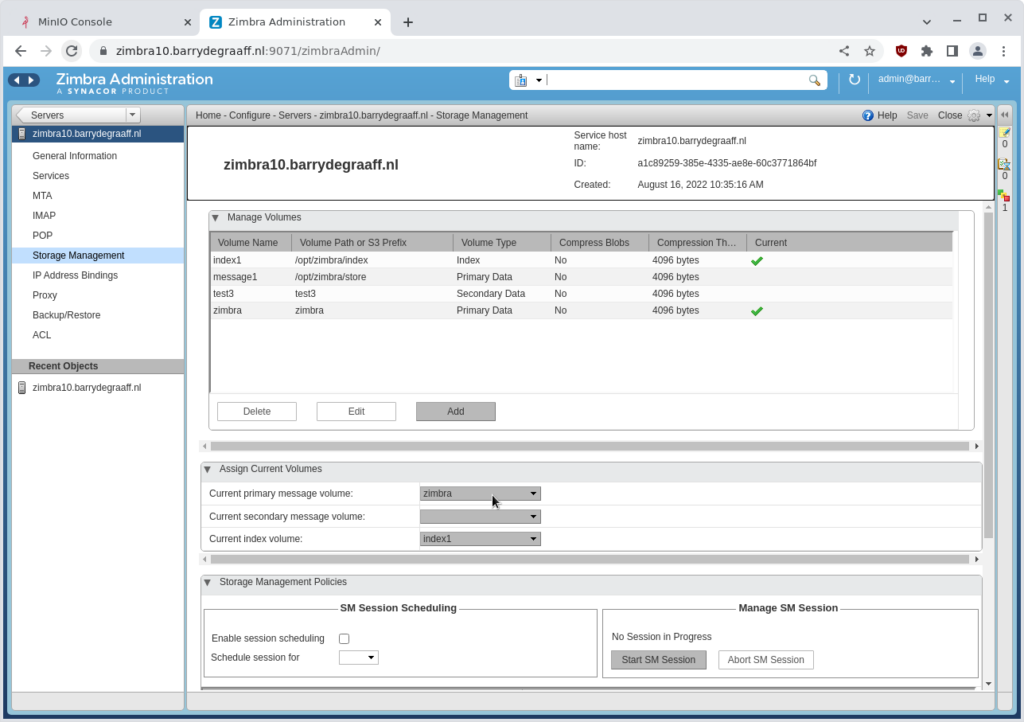Screen dimensions: 1024x722
Task: Open the top-right Help dropdown menu
Action: coord(992,80)
